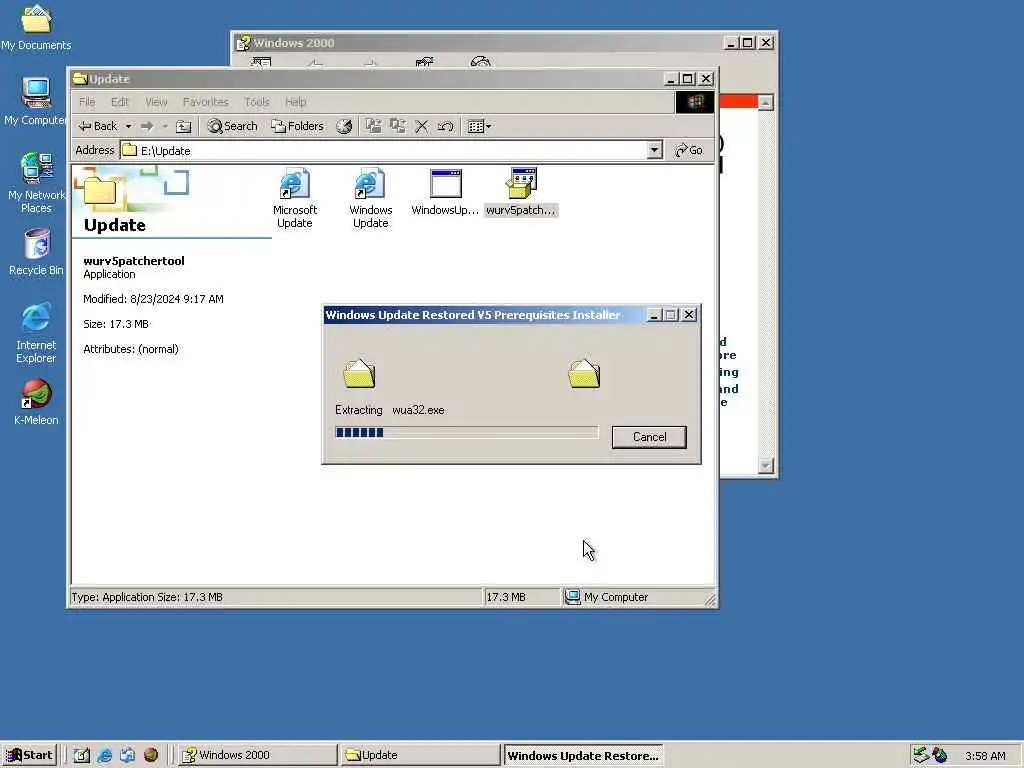Open the Edit menu
Image resolution: width=1024 pixels, height=768 pixels.
[120, 102]
